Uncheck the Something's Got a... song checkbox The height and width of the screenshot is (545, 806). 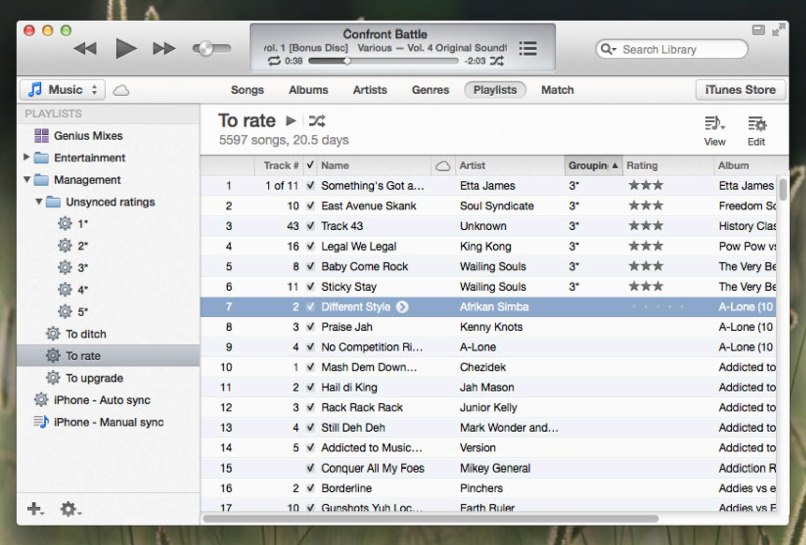[x=310, y=186]
